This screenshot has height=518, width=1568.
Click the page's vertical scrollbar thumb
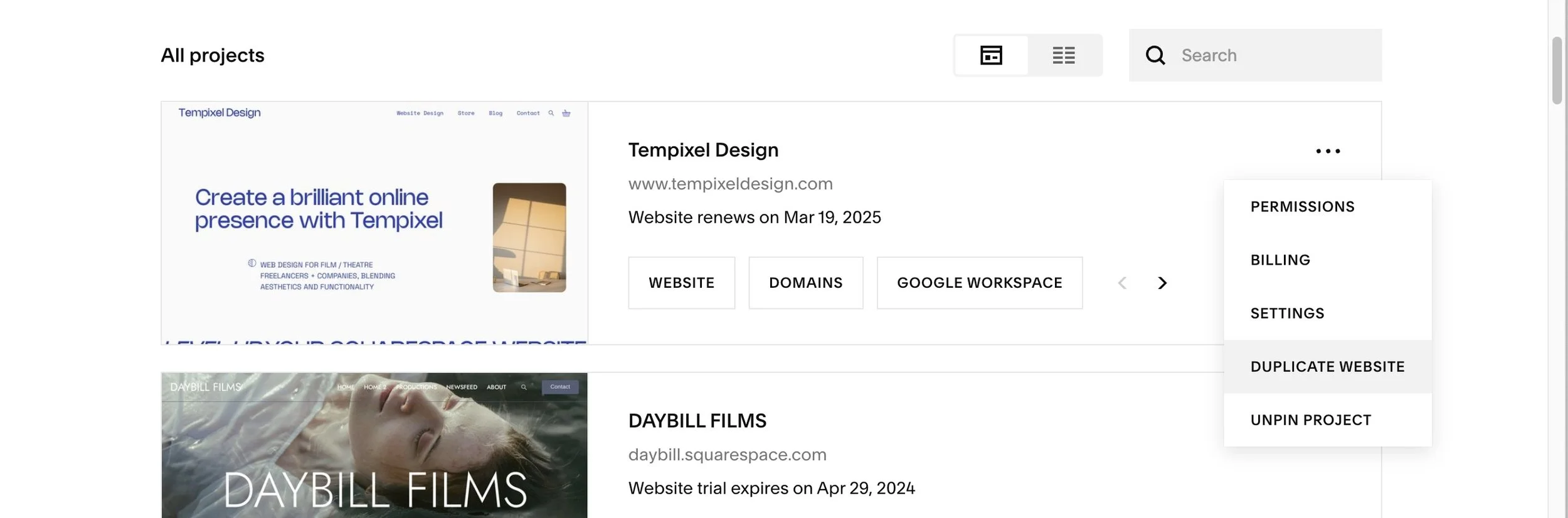[x=1557, y=70]
